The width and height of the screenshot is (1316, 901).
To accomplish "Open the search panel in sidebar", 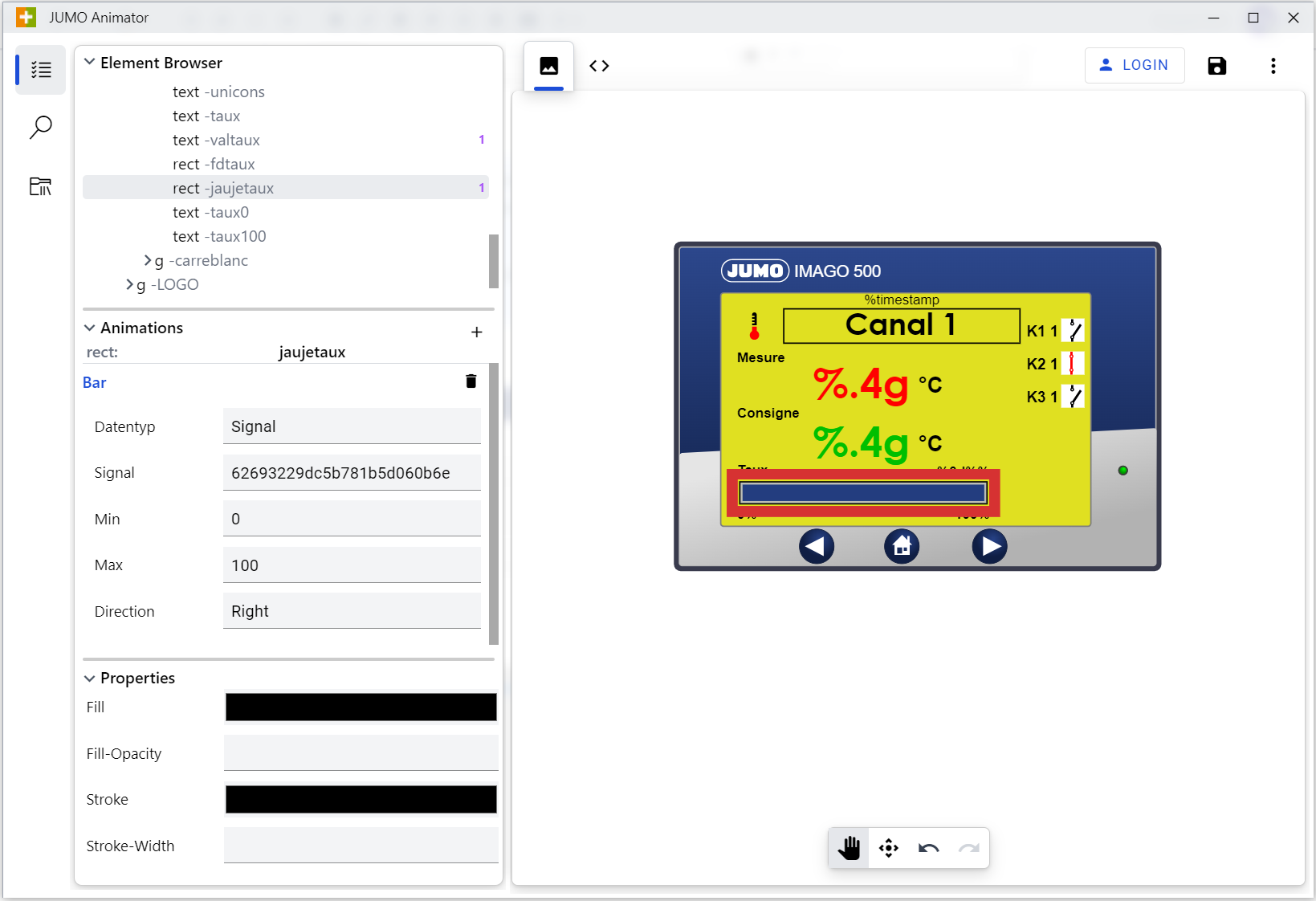I will (x=40, y=128).
